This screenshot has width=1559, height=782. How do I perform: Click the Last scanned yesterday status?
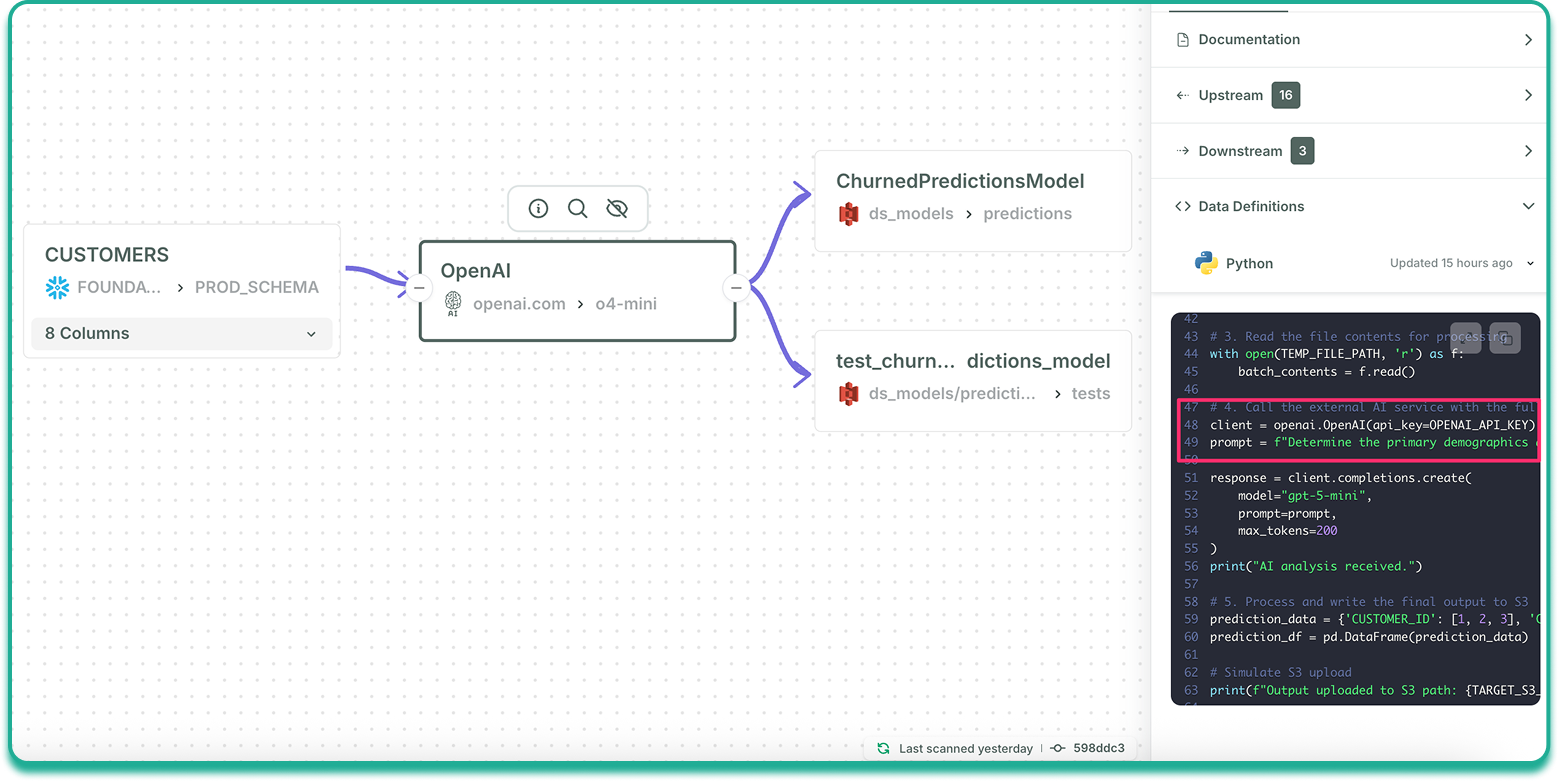pos(966,748)
